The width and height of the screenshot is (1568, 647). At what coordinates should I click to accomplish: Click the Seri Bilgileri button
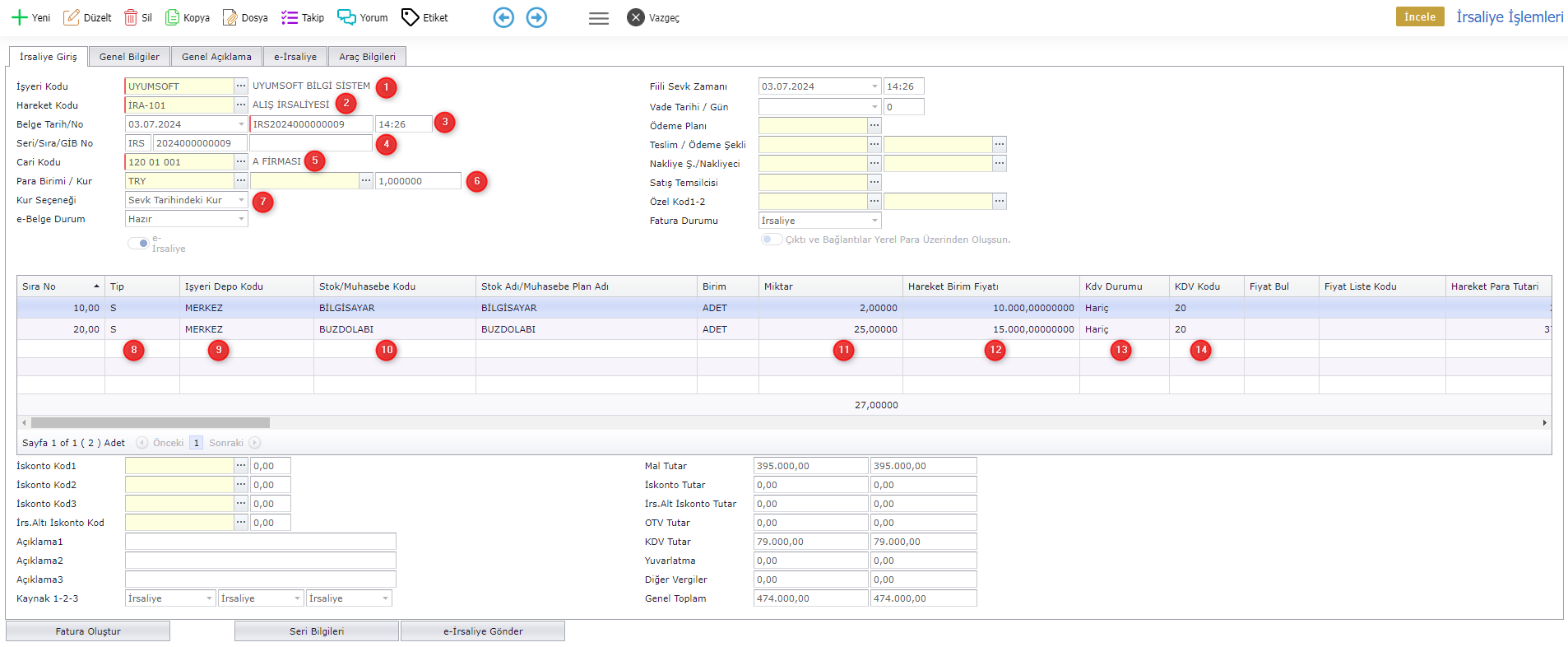(317, 631)
